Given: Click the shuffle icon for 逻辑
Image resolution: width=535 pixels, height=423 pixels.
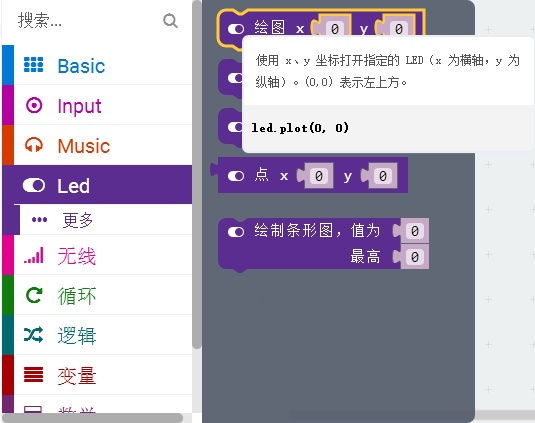Looking at the screenshot, I should click(33, 335).
